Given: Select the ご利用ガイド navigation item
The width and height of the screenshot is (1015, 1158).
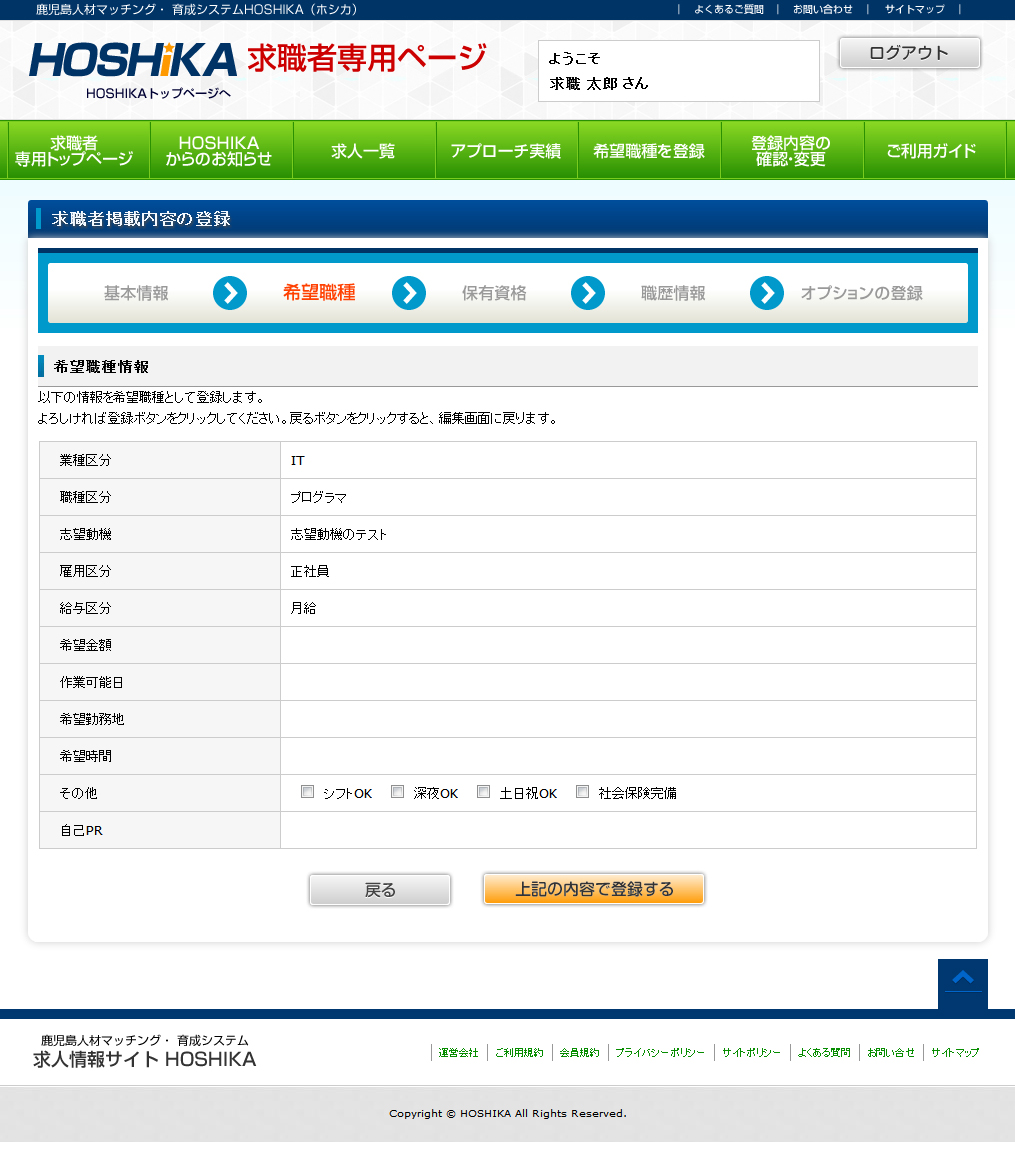Looking at the screenshot, I should [x=932, y=151].
